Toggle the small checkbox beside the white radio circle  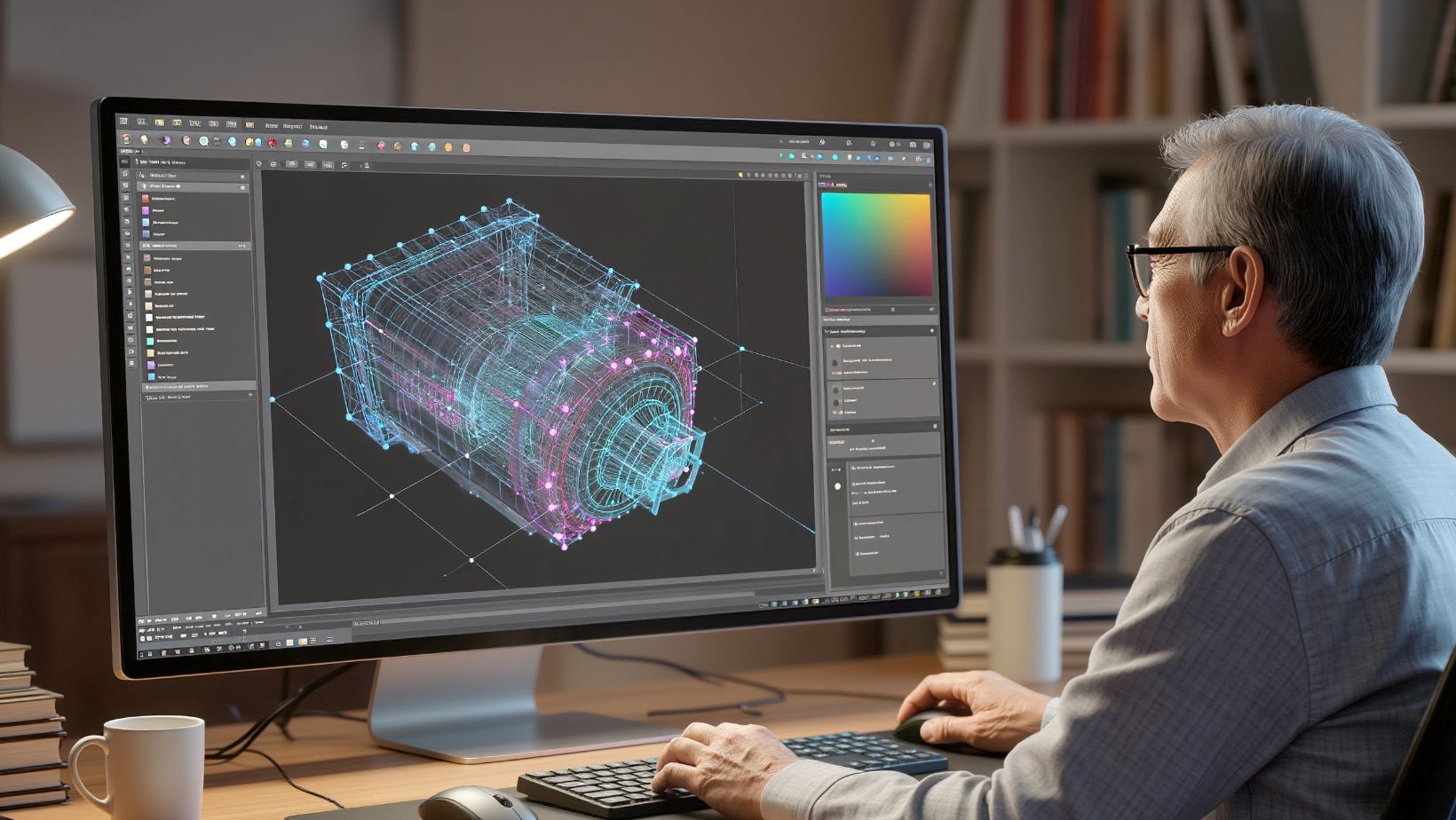(854, 485)
